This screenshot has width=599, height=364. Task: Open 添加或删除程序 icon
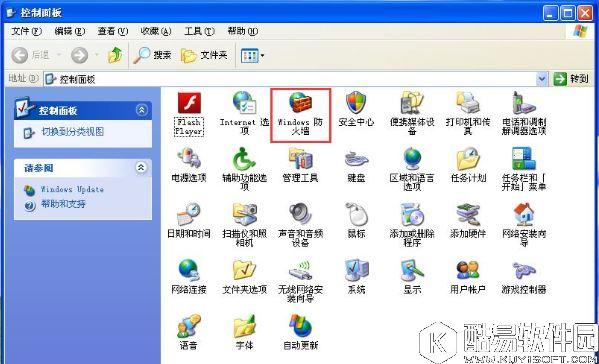pyautogui.click(x=412, y=214)
